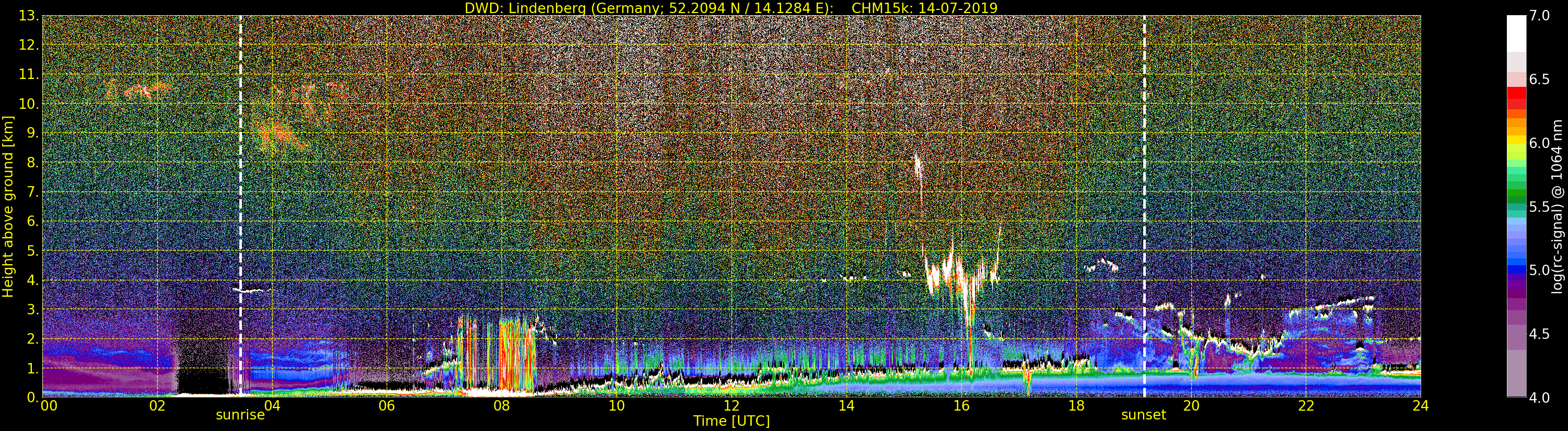
Task: Click colorbar tick label '4.5'
Action: coord(1539,334)
